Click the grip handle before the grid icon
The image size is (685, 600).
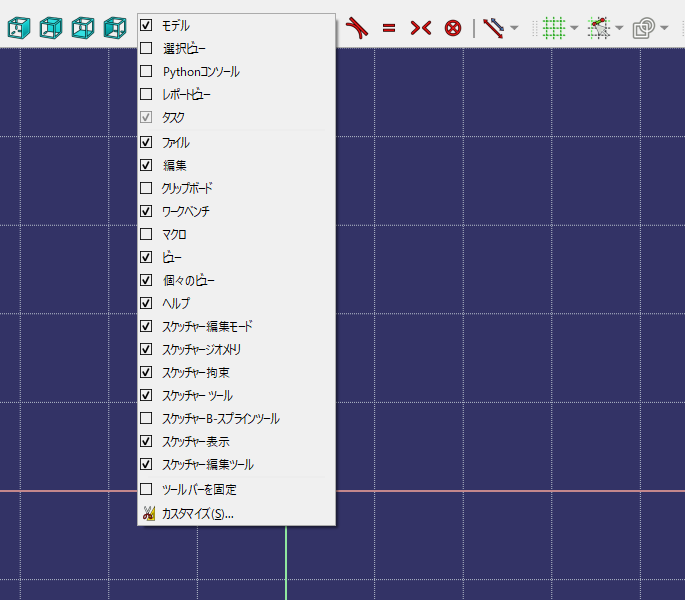pyautogui.click(x=534, y=28)
